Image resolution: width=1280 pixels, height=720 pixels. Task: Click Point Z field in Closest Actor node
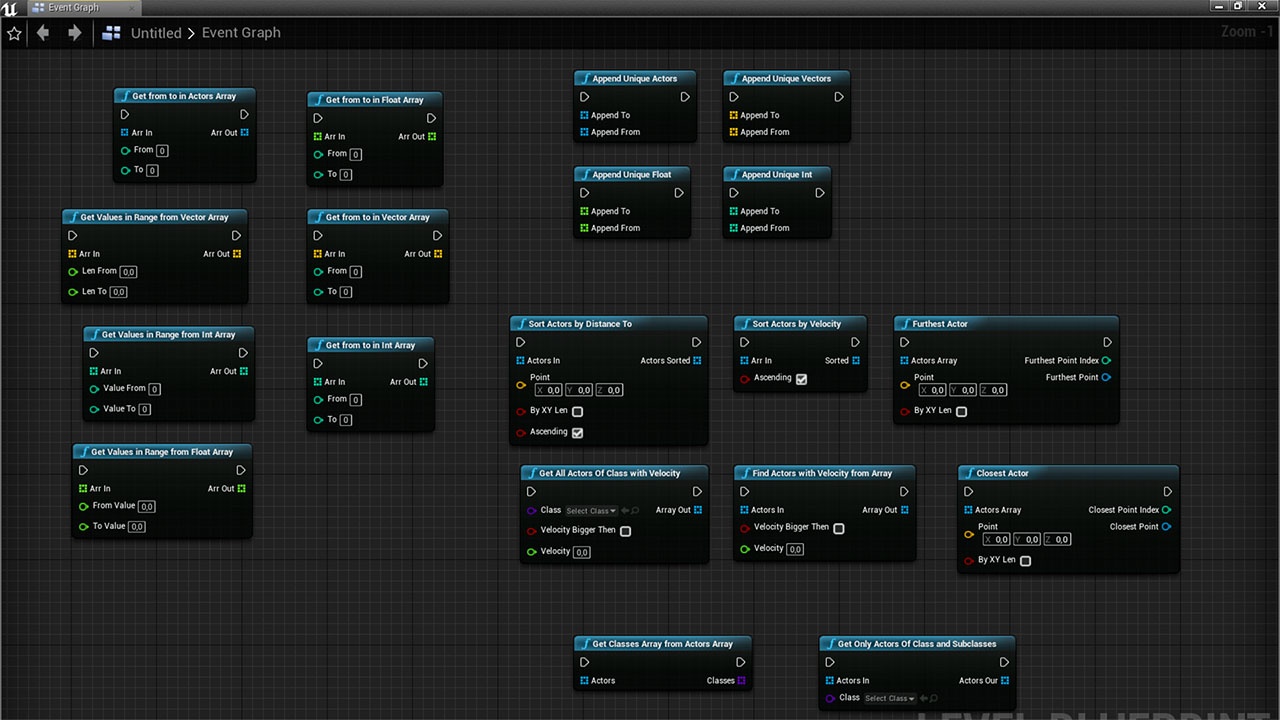point(1057,539)
